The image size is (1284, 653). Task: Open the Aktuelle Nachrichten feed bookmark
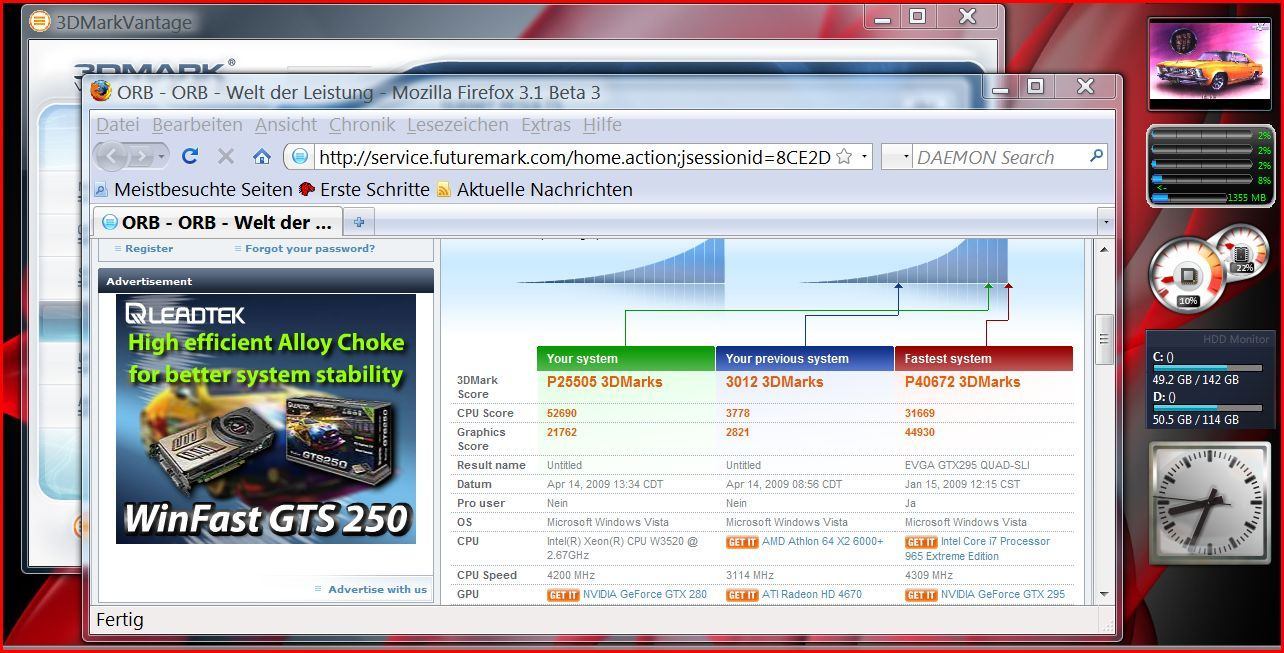tap(535, 189)
